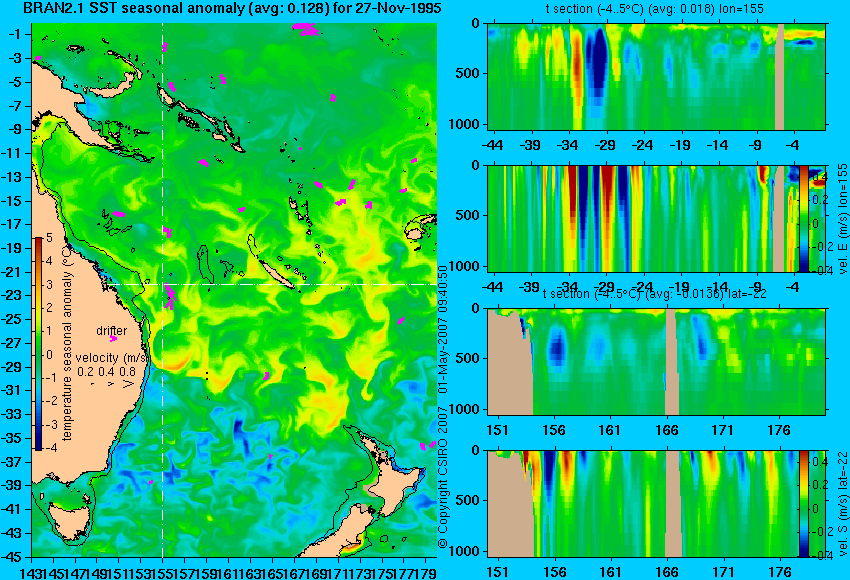Click the '-23' latitude label on the map axis
Image resolution: width=850 pixels, height=580 pixels.
(12, 295)
